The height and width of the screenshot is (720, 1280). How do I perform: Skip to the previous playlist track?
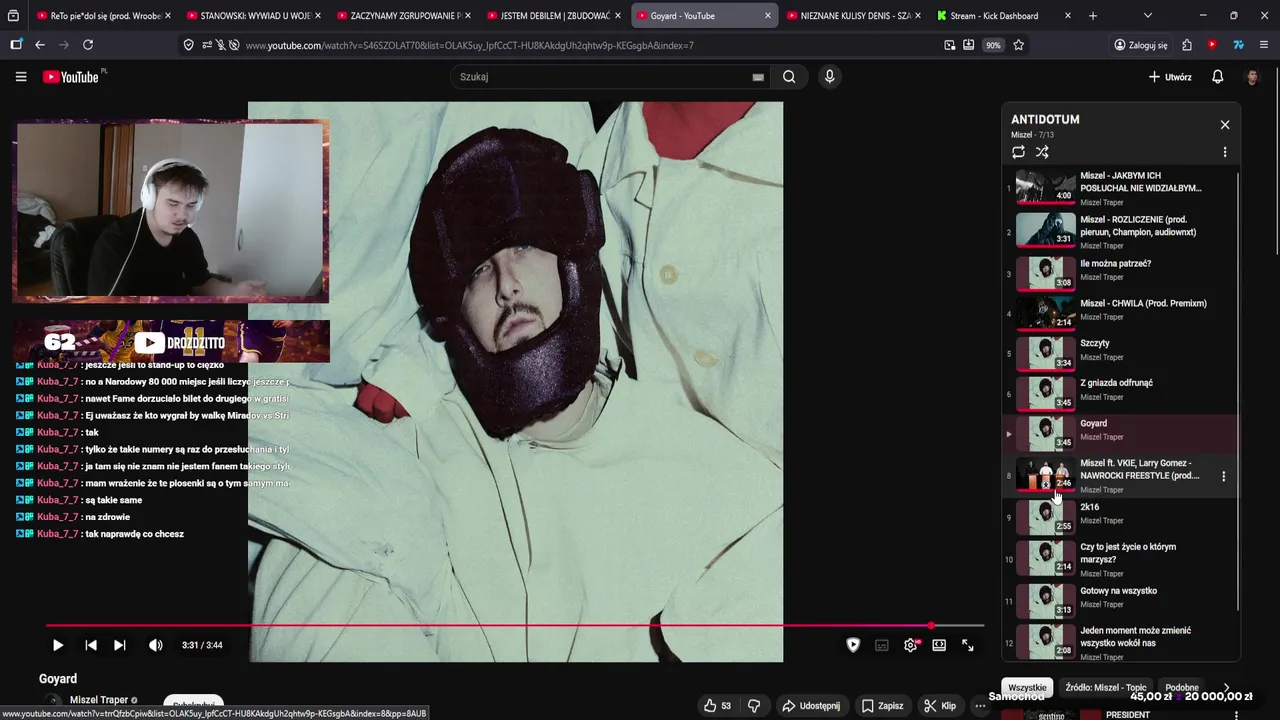91,645
